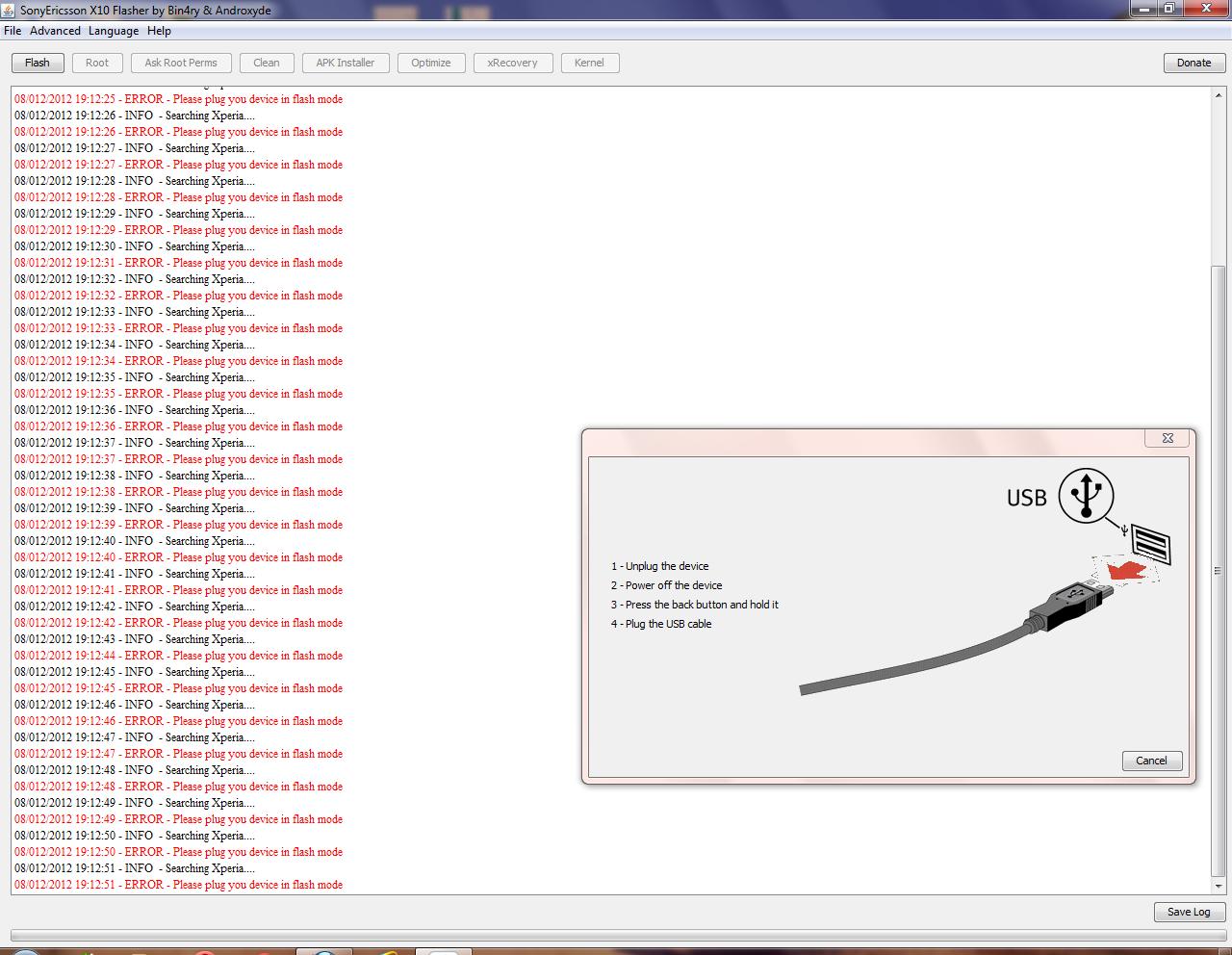Click the log vertical scrollbar thumb

click(x=1219, y=570)
